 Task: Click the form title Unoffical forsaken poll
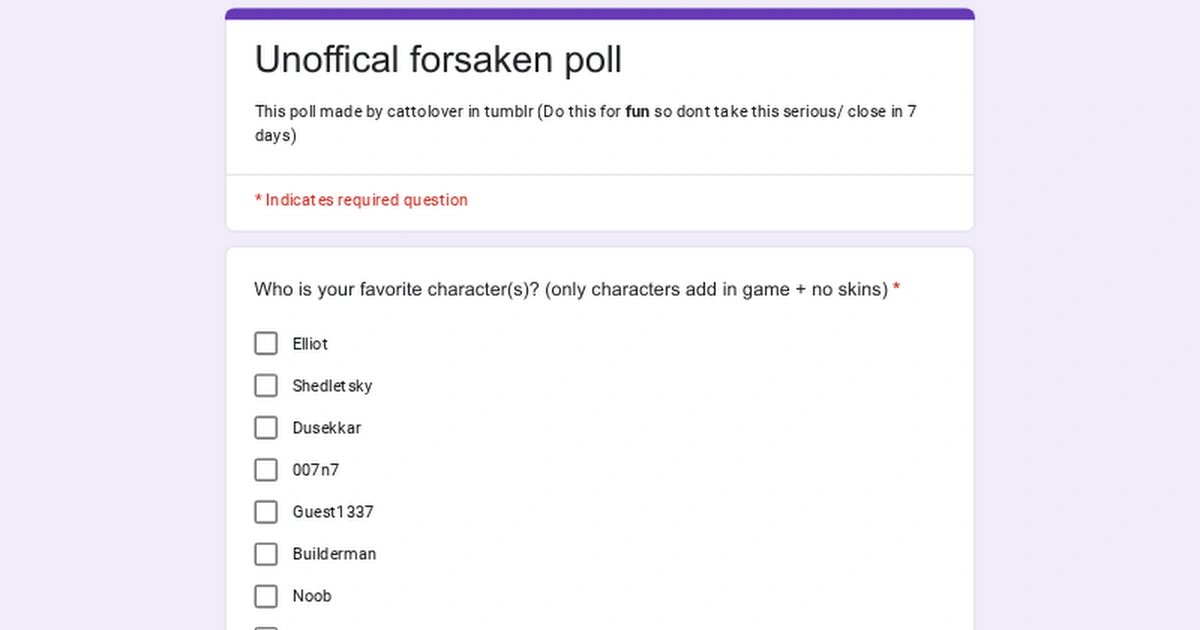click(x=437, y=59)
